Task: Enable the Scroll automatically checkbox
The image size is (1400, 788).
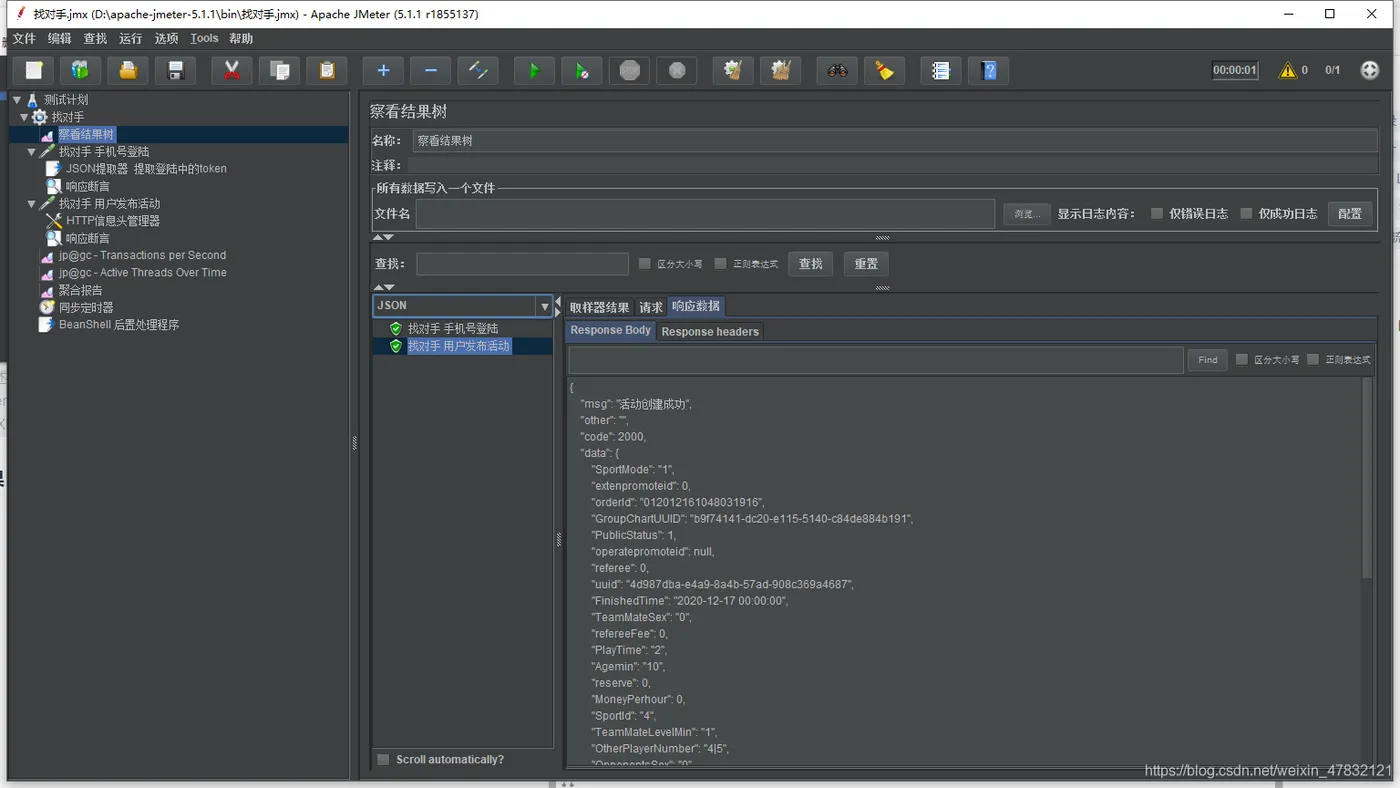Action: [383, 760]
